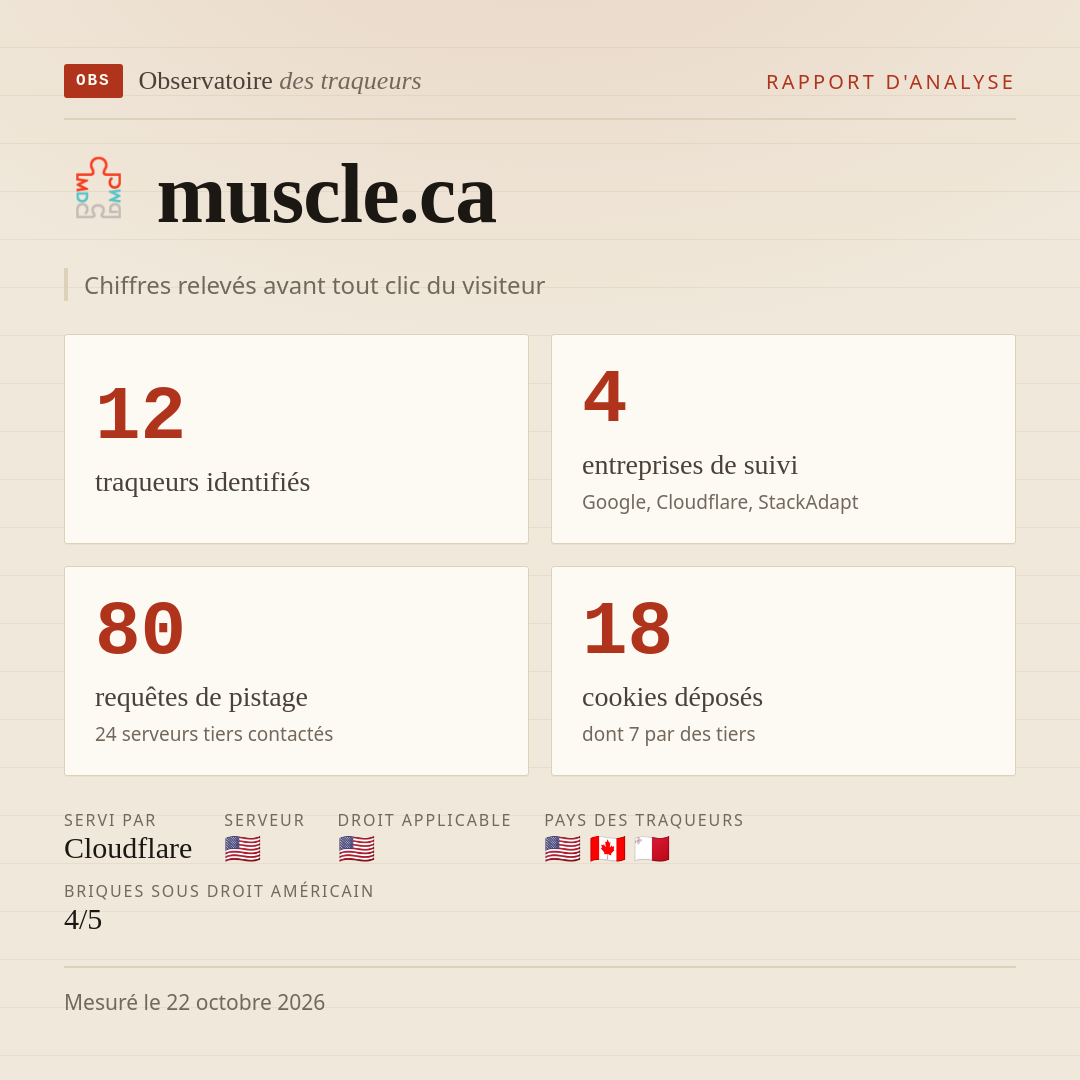Click the Cloudflare value under Servi par

128,849
